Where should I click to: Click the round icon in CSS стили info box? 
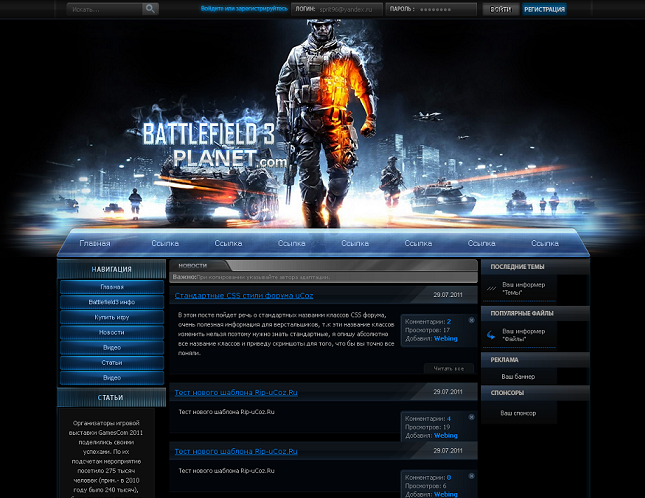click(471, 320)
